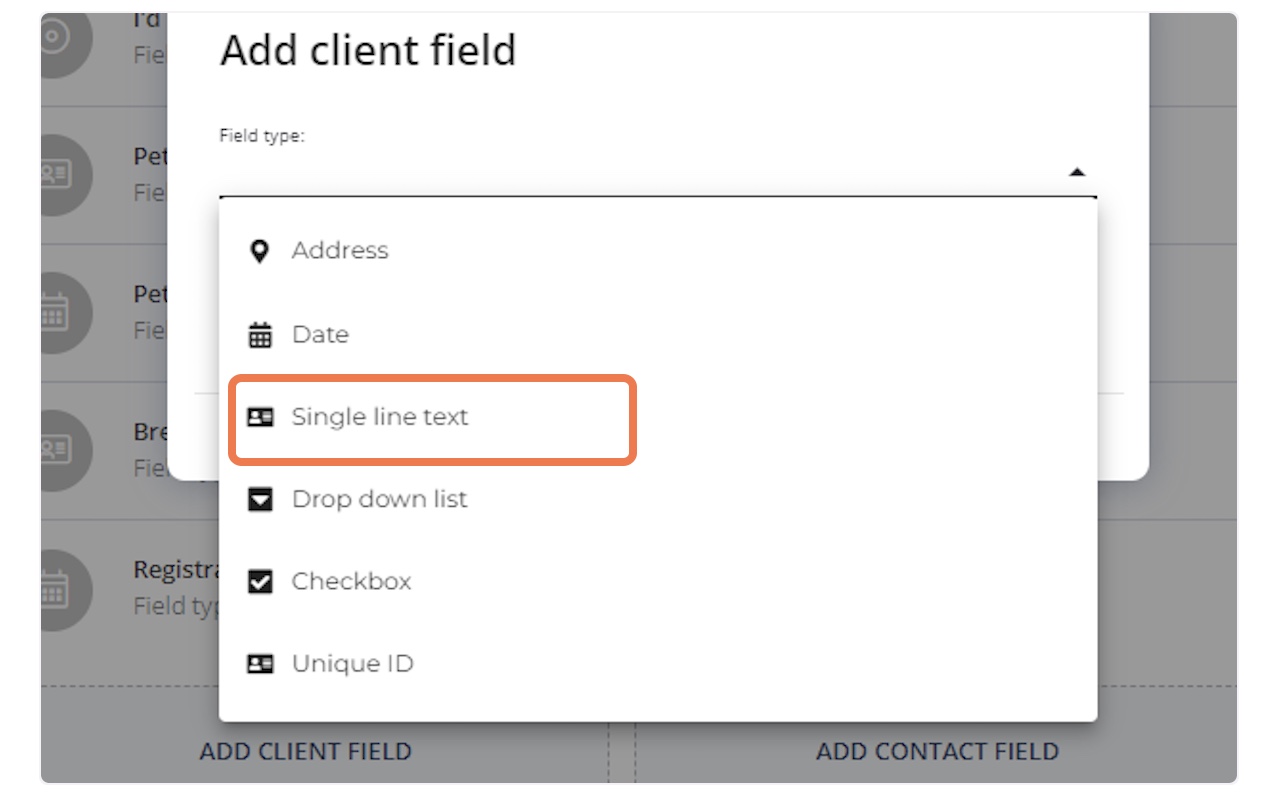Choose Drop down list from the field type options
1268x812 pixels.
[380, 499]
